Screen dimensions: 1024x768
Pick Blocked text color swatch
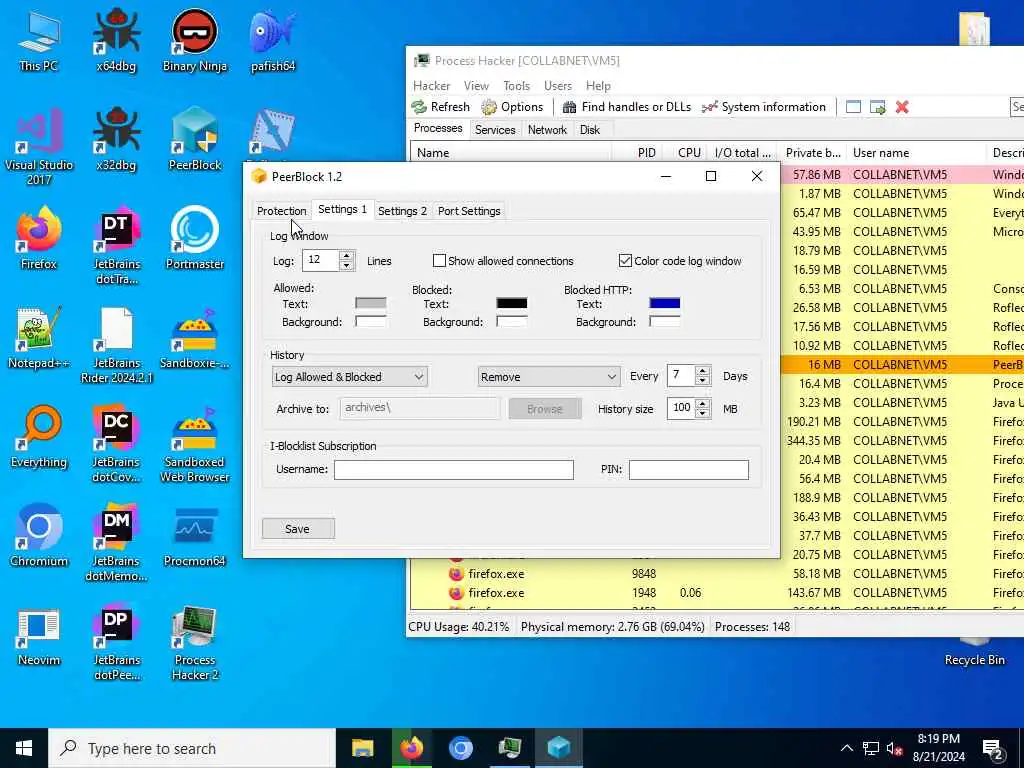(x=511, y=303)
